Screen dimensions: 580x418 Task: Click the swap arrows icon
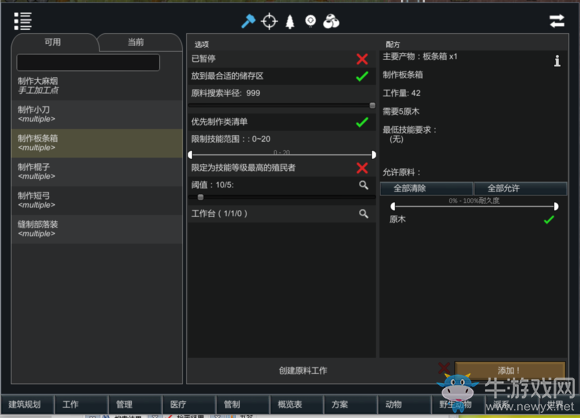pyautogui.click(x=557, y=21)
